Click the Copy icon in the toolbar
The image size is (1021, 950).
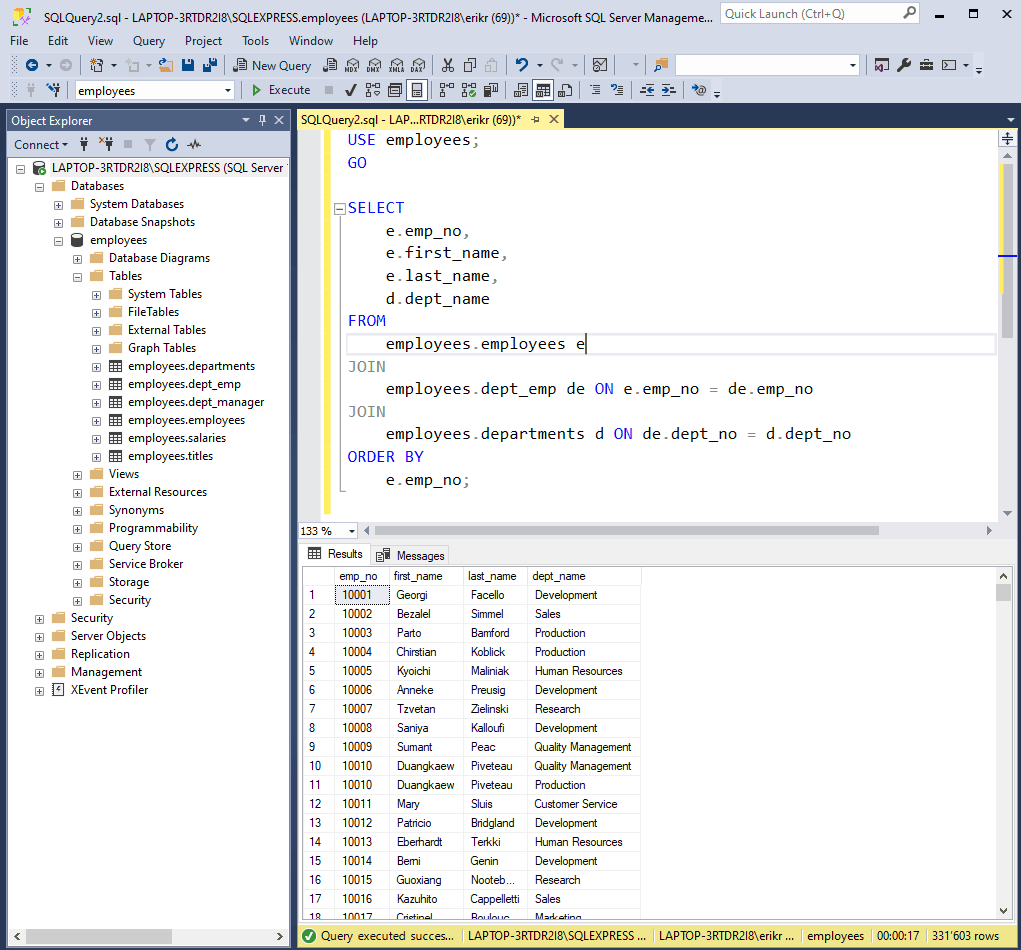point(469,65)
